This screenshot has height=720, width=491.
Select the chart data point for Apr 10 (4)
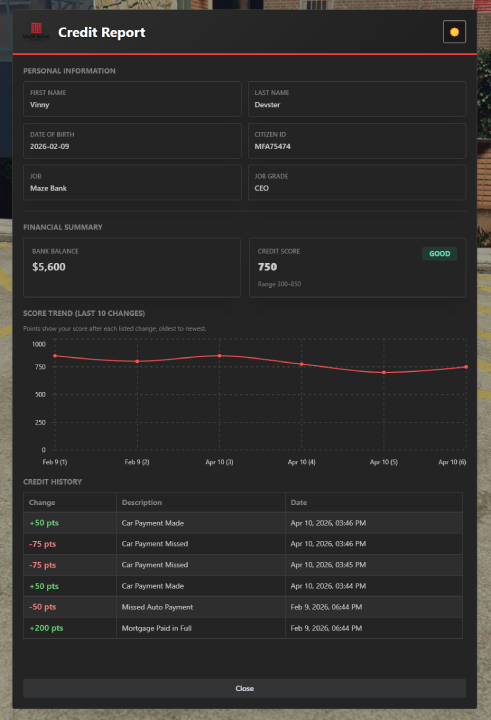pos(302,364)
